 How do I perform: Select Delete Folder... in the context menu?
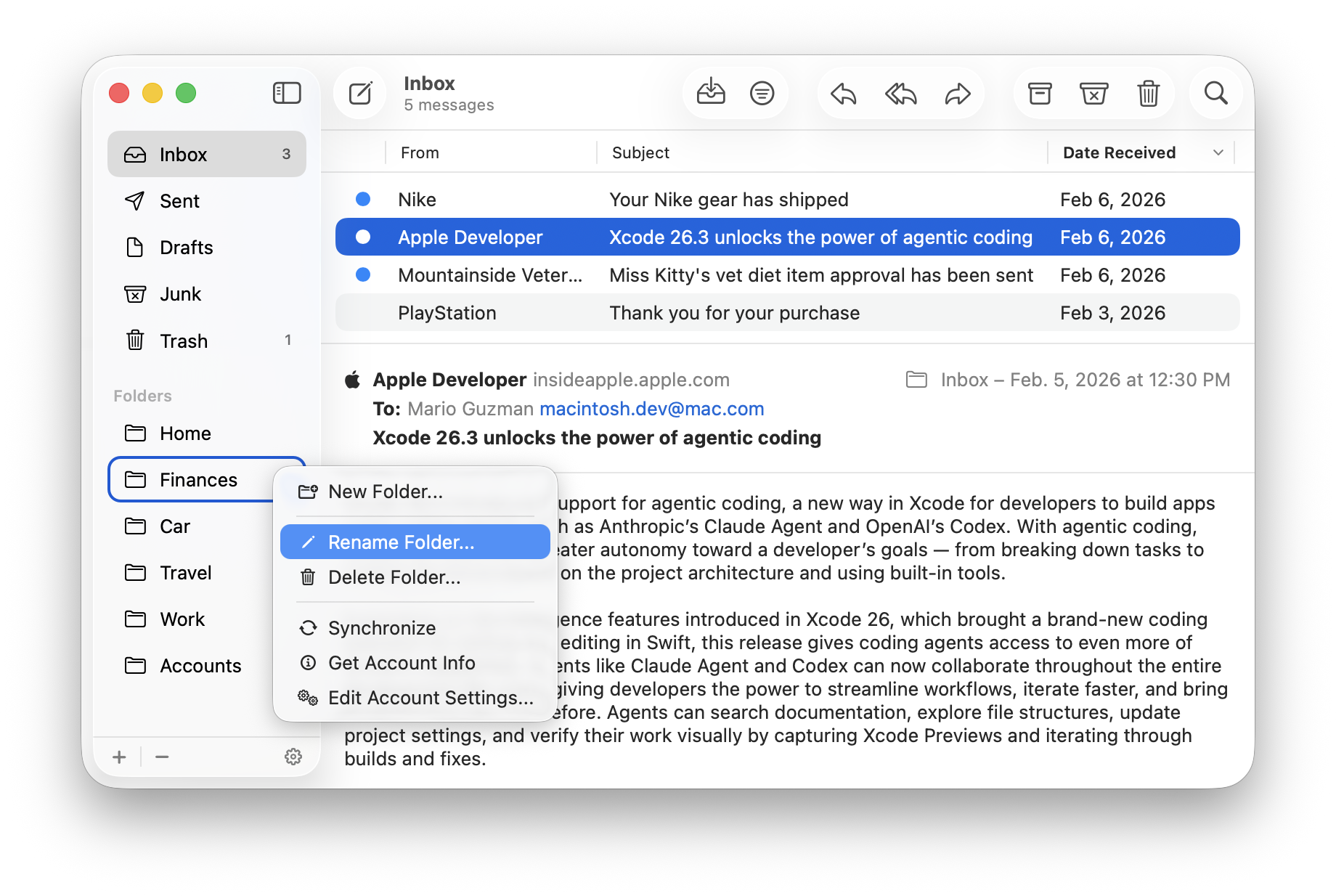(394, 577)
